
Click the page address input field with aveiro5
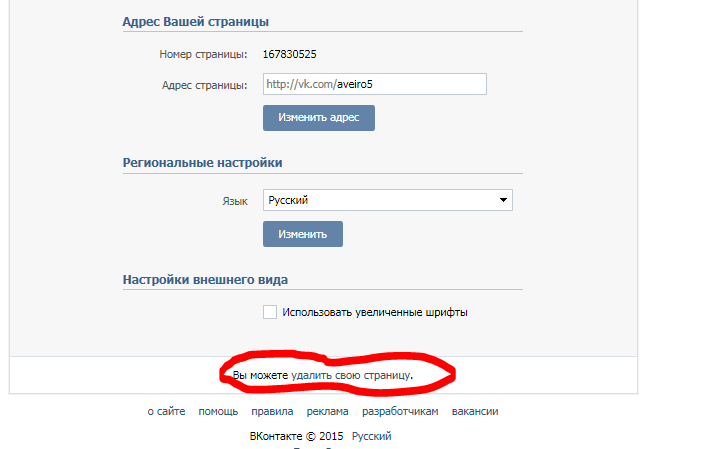pos(375,84)
